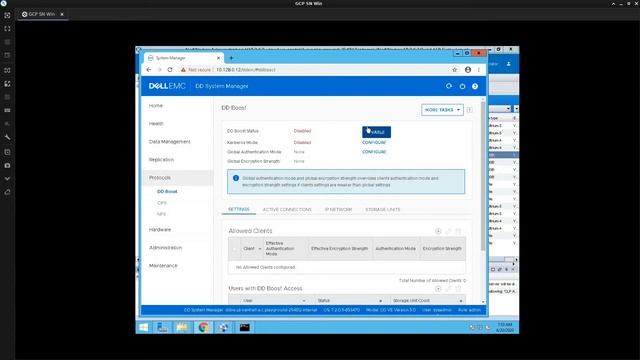Image resolution: width=640 pixels, height=360 pixels.
Task: Click the link icon in left viewer toolbar
Action: click(7, 192)
